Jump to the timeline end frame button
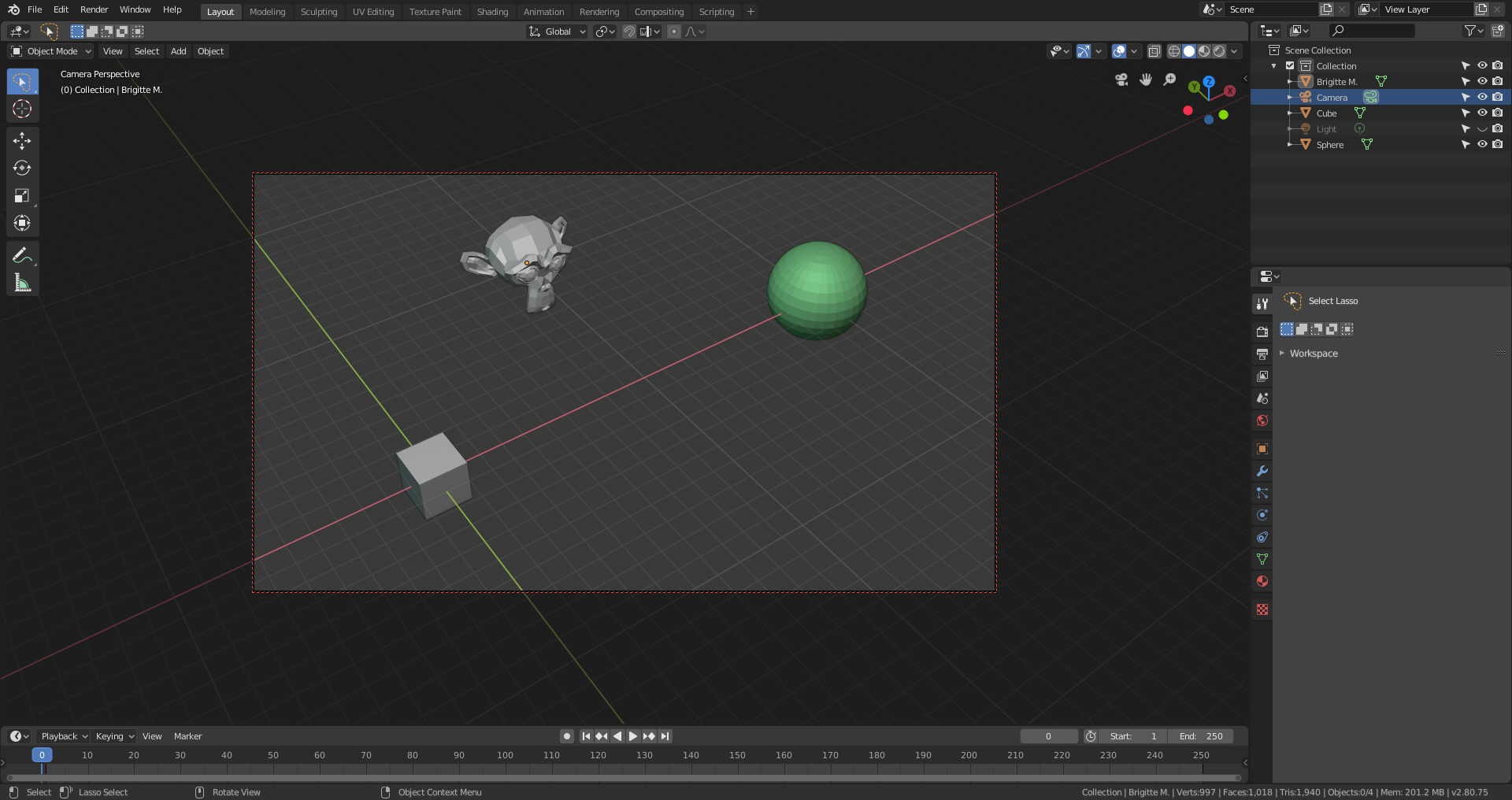The height and width of the screenshot is (800, 1512). [x=665, y=736]
